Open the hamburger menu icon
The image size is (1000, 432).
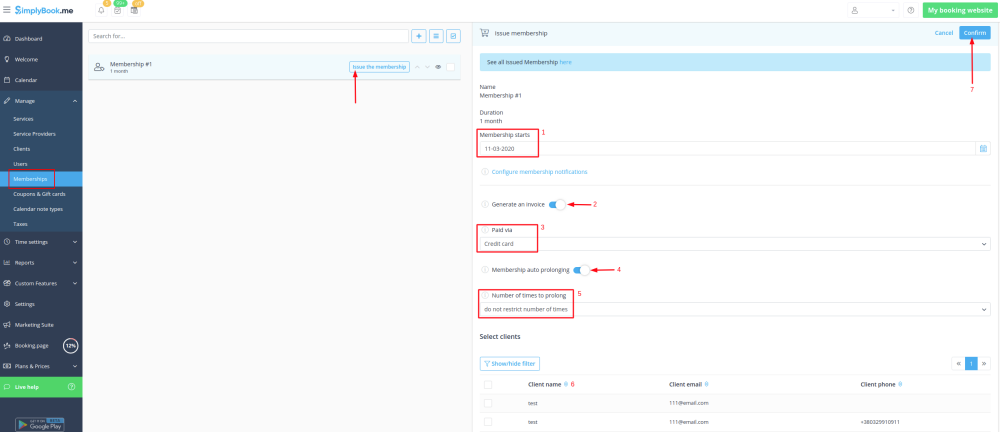6,9
